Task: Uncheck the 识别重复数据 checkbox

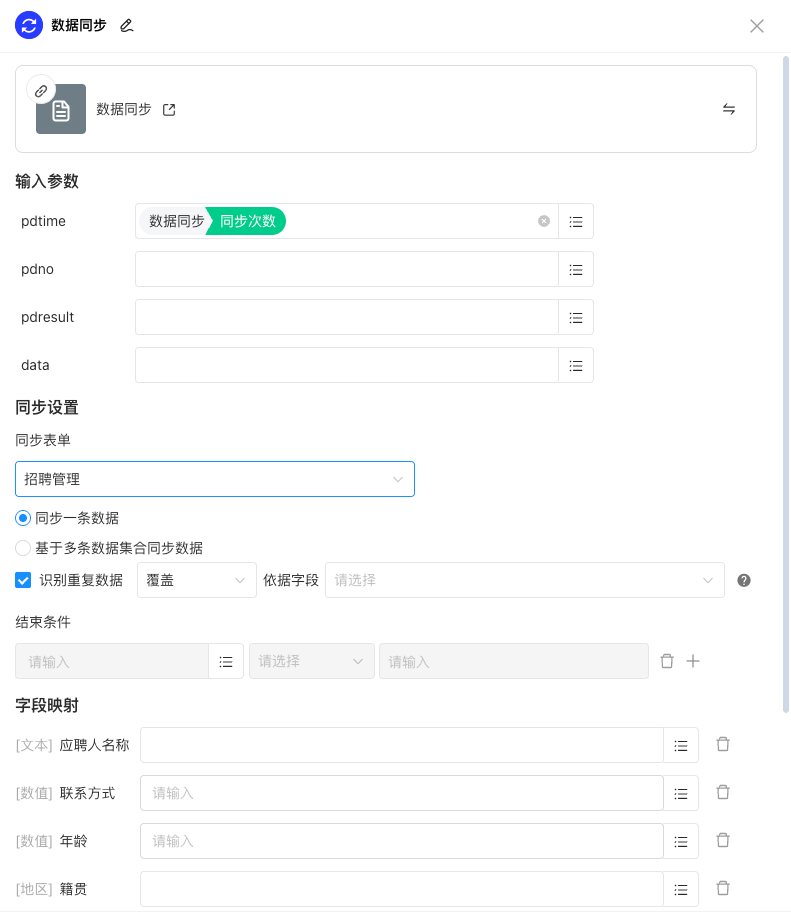Action: click(x=24, y=580)
